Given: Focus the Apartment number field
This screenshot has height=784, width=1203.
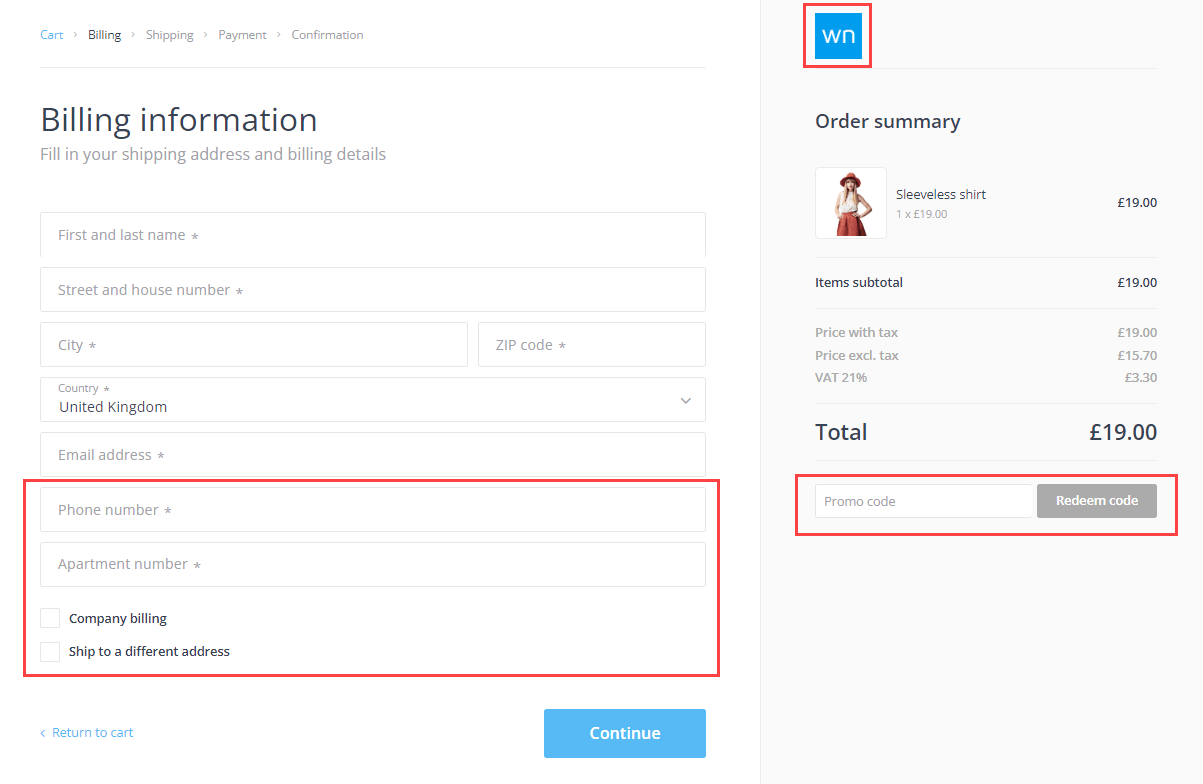Looking at the screenshot, I should 373,565.
